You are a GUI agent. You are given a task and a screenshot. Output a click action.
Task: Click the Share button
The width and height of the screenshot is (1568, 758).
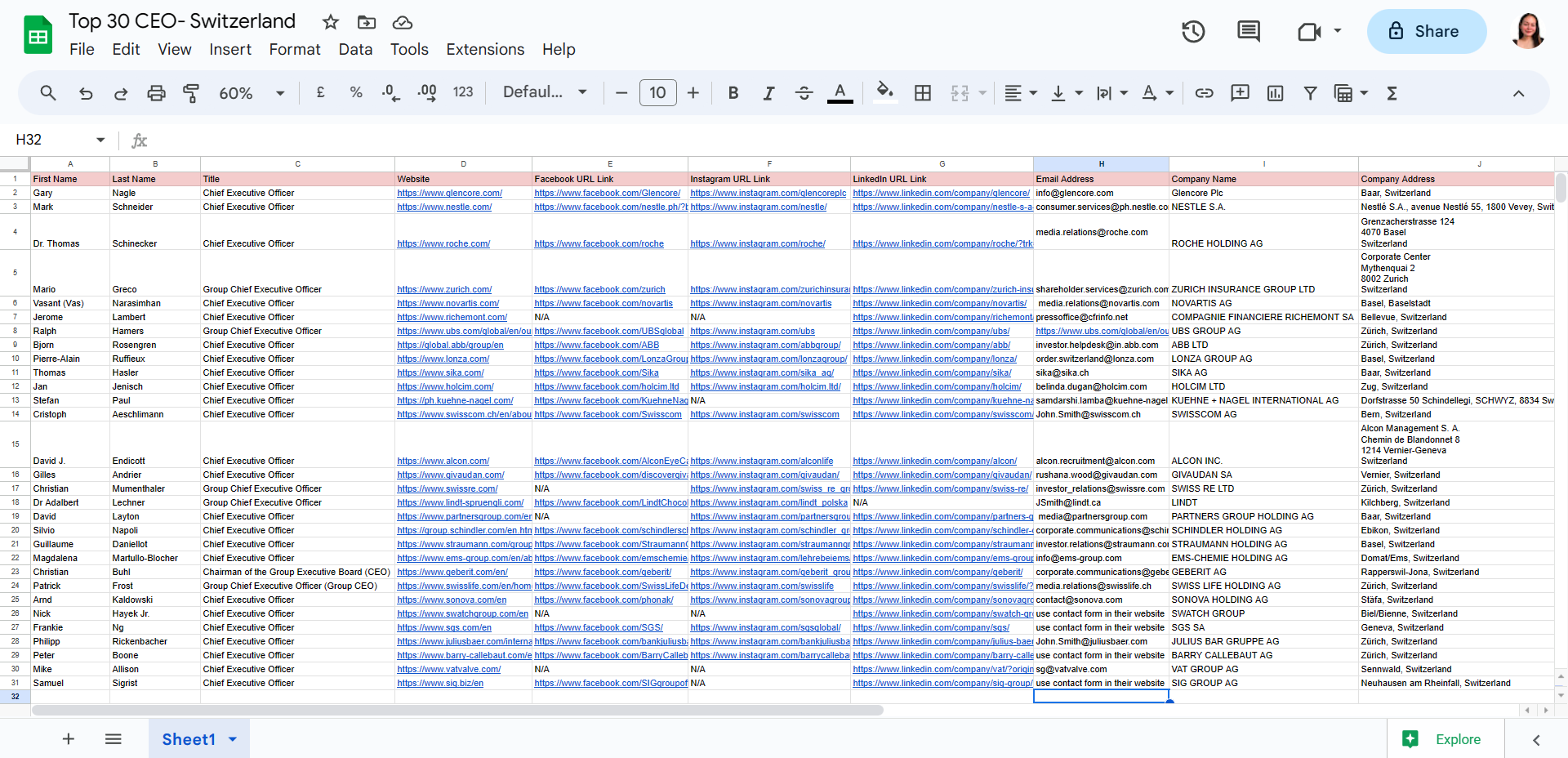(x=1426, y=32)
